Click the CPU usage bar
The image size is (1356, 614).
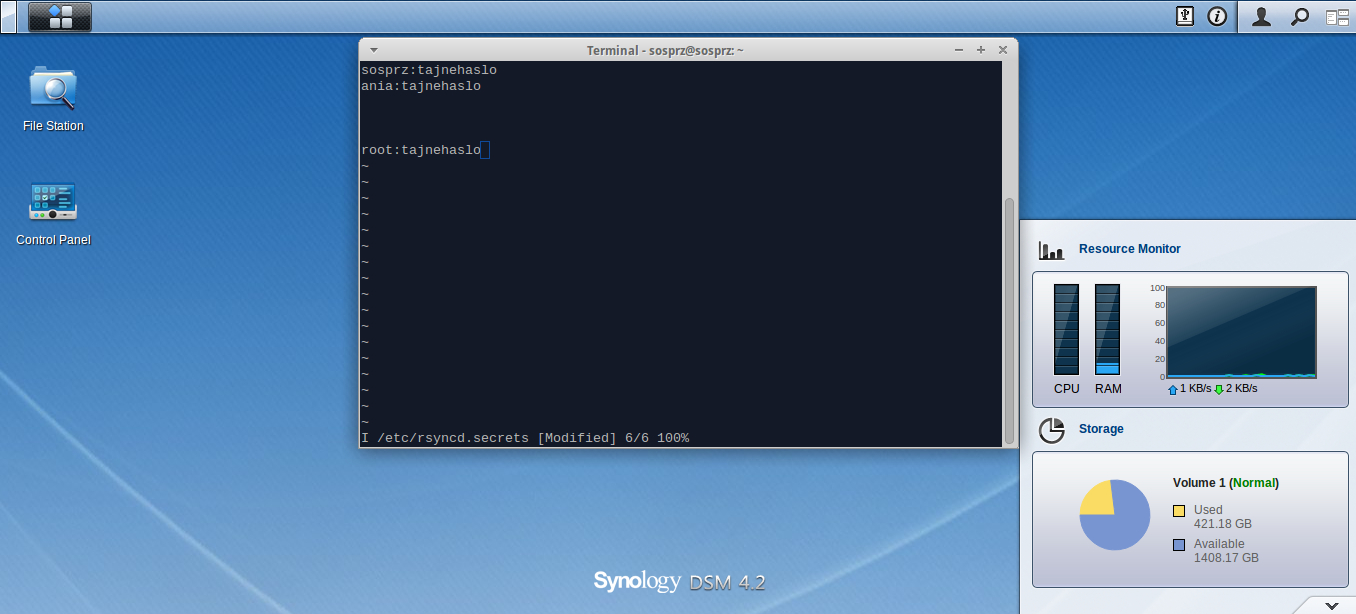click(x=1067, y=329)
